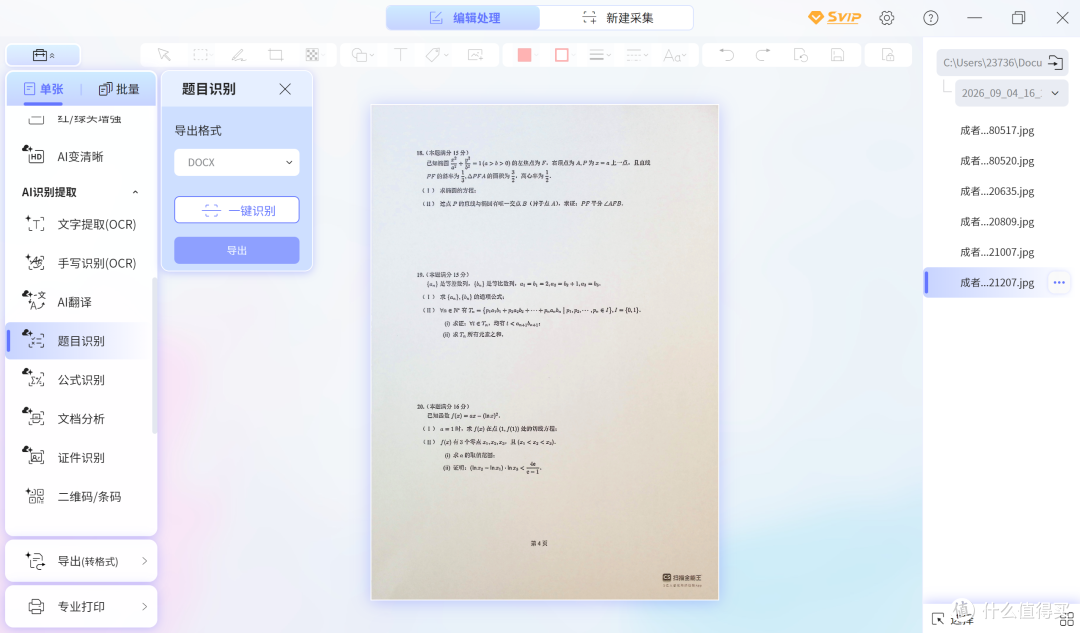Insert image using the picture icon

(x=475, y=55)
